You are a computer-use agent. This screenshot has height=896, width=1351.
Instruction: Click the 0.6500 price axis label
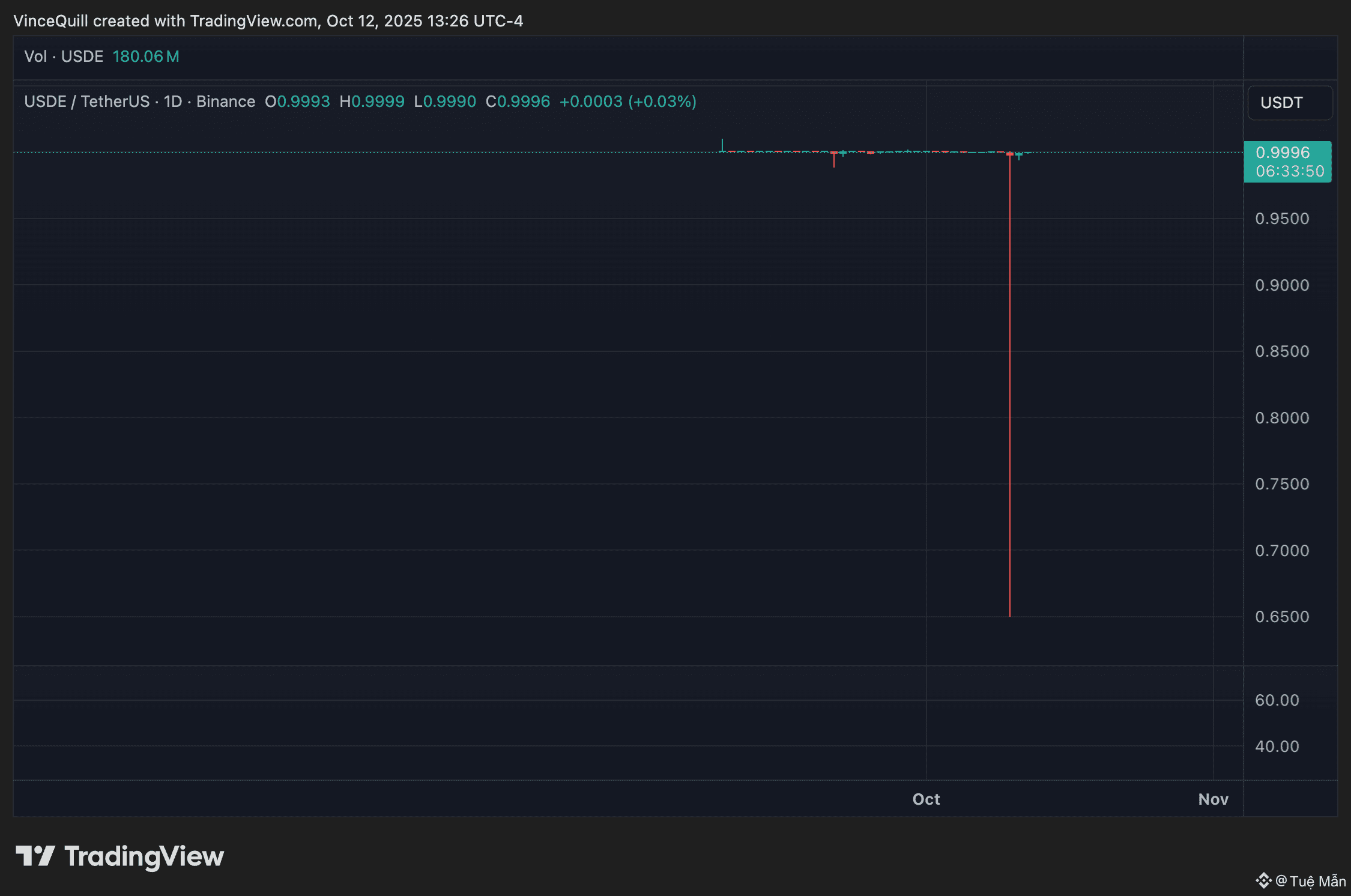click(1281, 617)
